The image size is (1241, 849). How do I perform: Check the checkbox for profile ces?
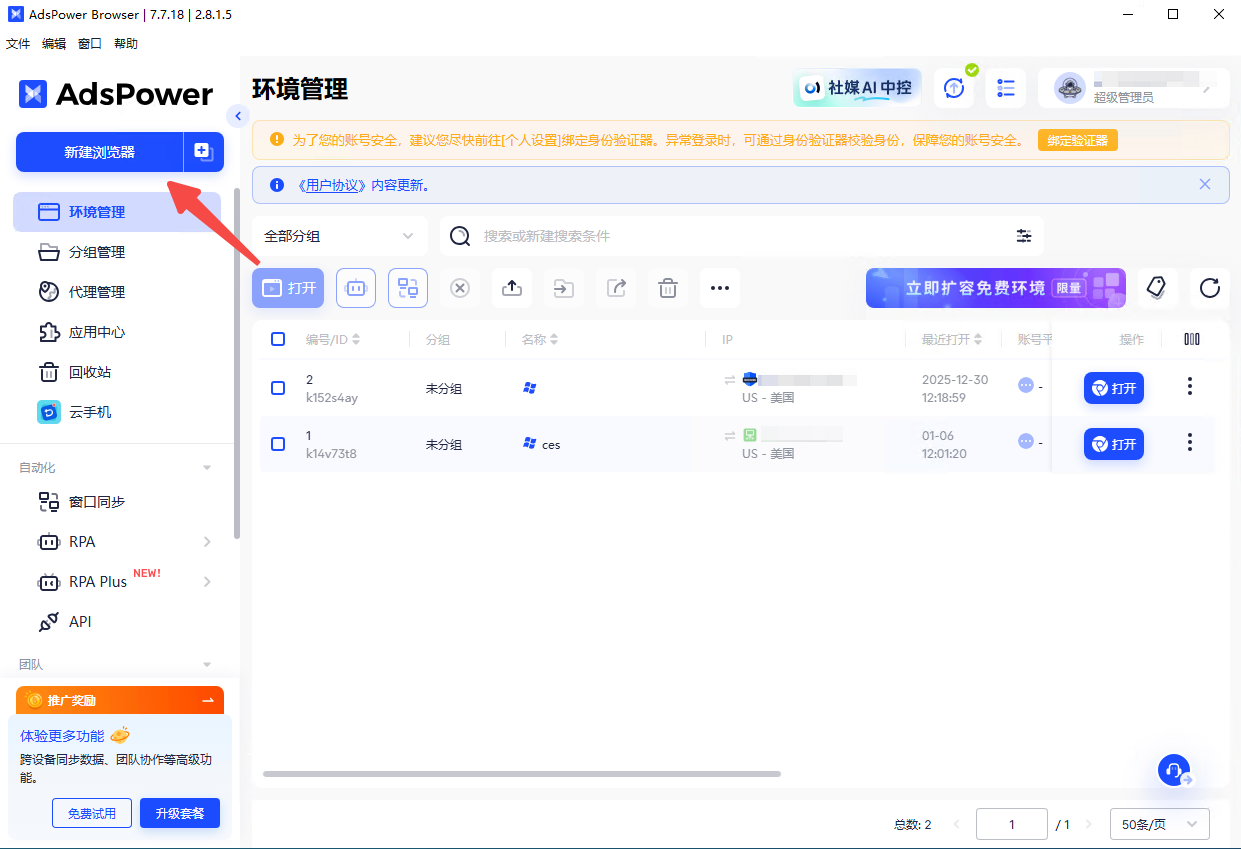(x=278, y=444)
